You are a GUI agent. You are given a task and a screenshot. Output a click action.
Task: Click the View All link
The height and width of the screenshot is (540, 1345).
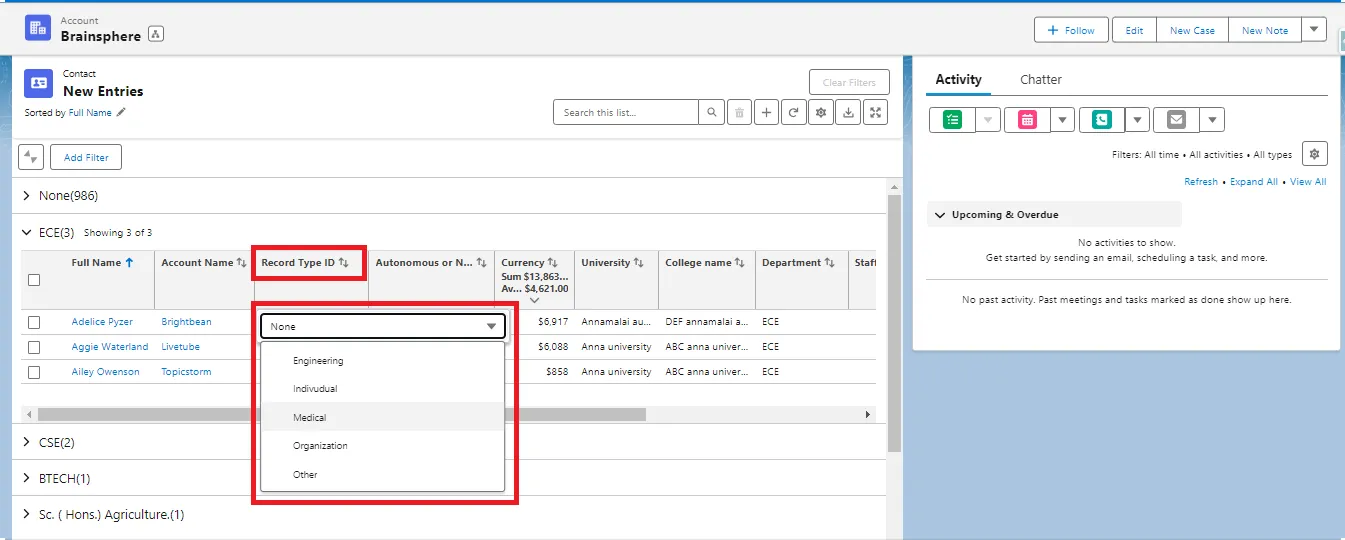coord(1308,182)
